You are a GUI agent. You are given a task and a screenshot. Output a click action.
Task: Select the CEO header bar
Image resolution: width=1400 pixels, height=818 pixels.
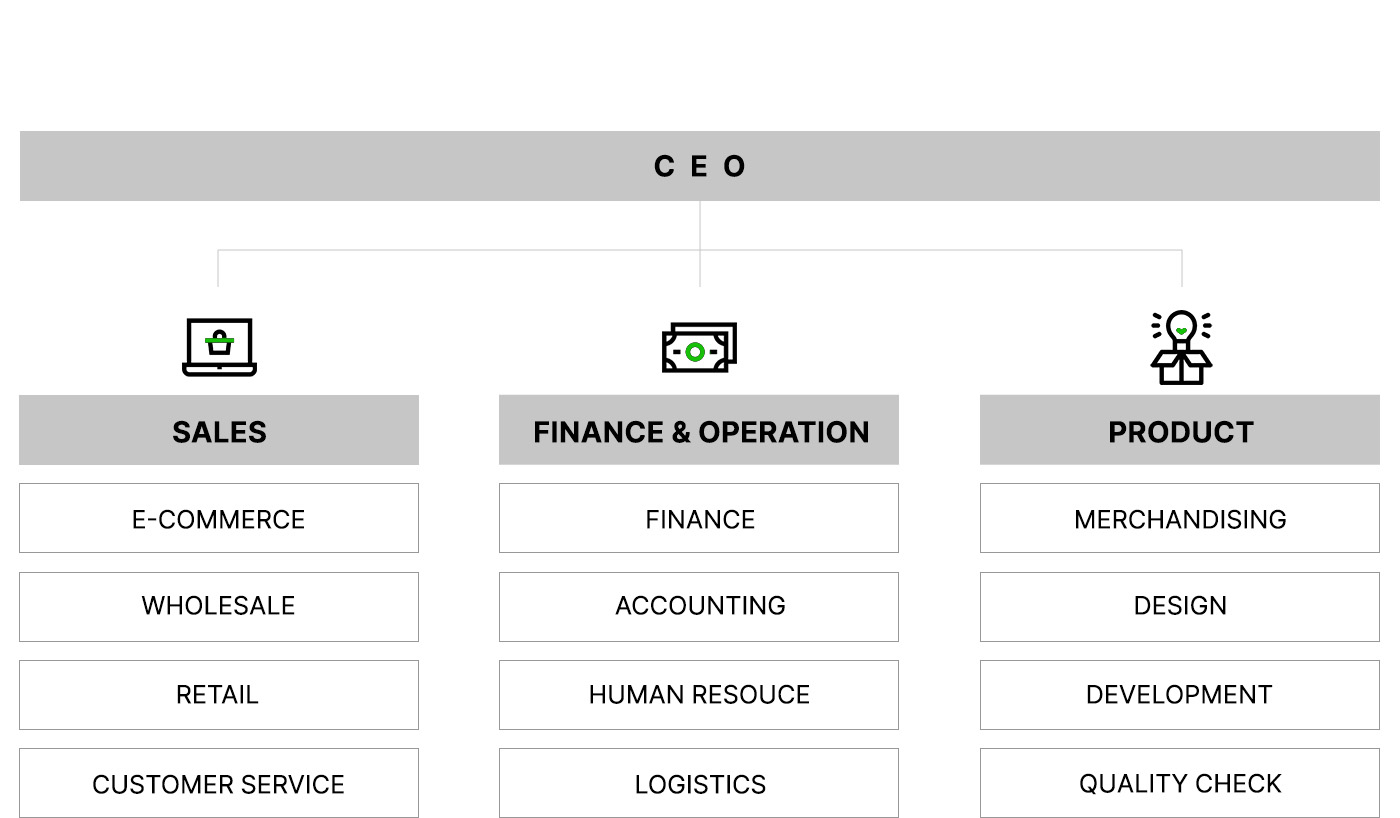(700, 166)
